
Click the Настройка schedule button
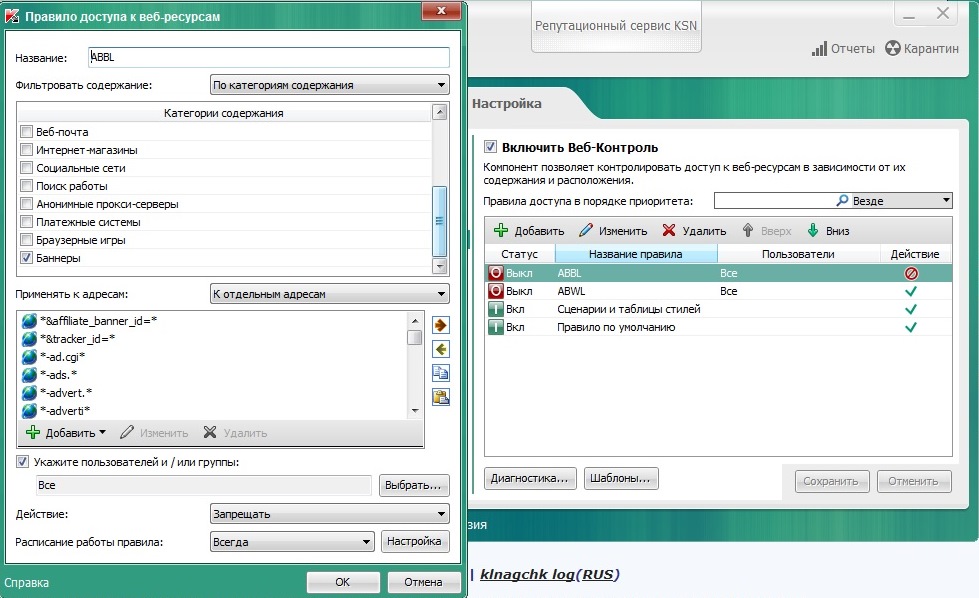[414, 542]
